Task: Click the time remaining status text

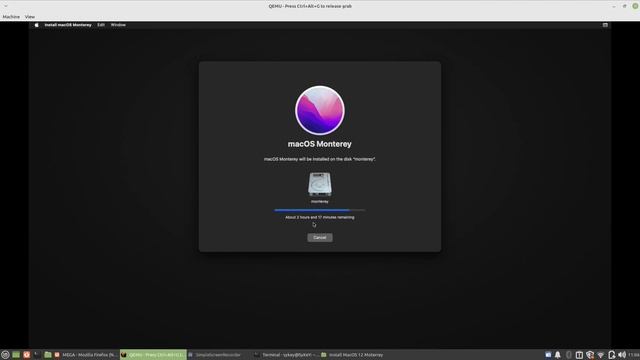Action: pyautogui.click(x=320, y=218)
